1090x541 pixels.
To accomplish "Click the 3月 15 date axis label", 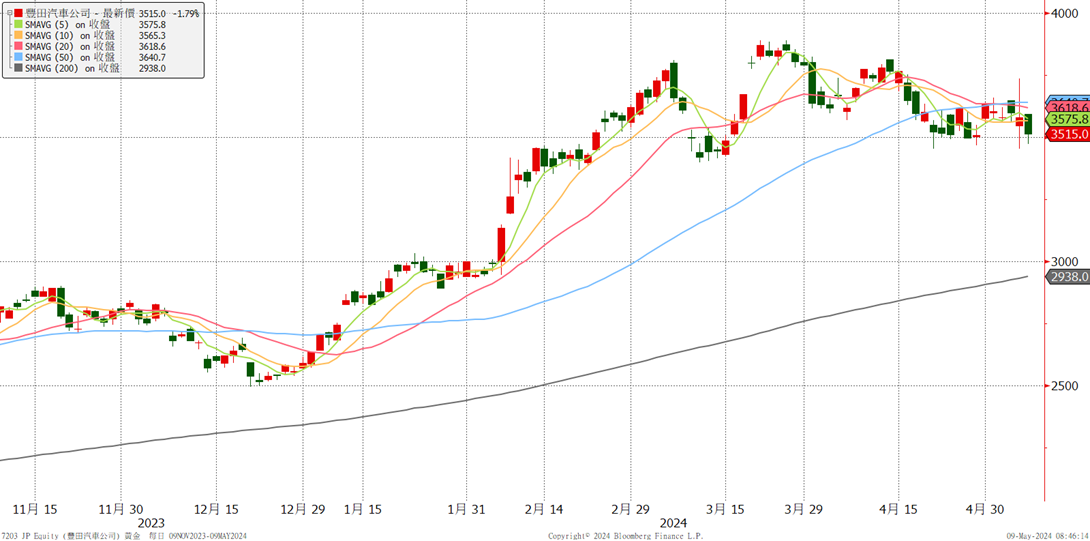I will (x=723, y=509).
